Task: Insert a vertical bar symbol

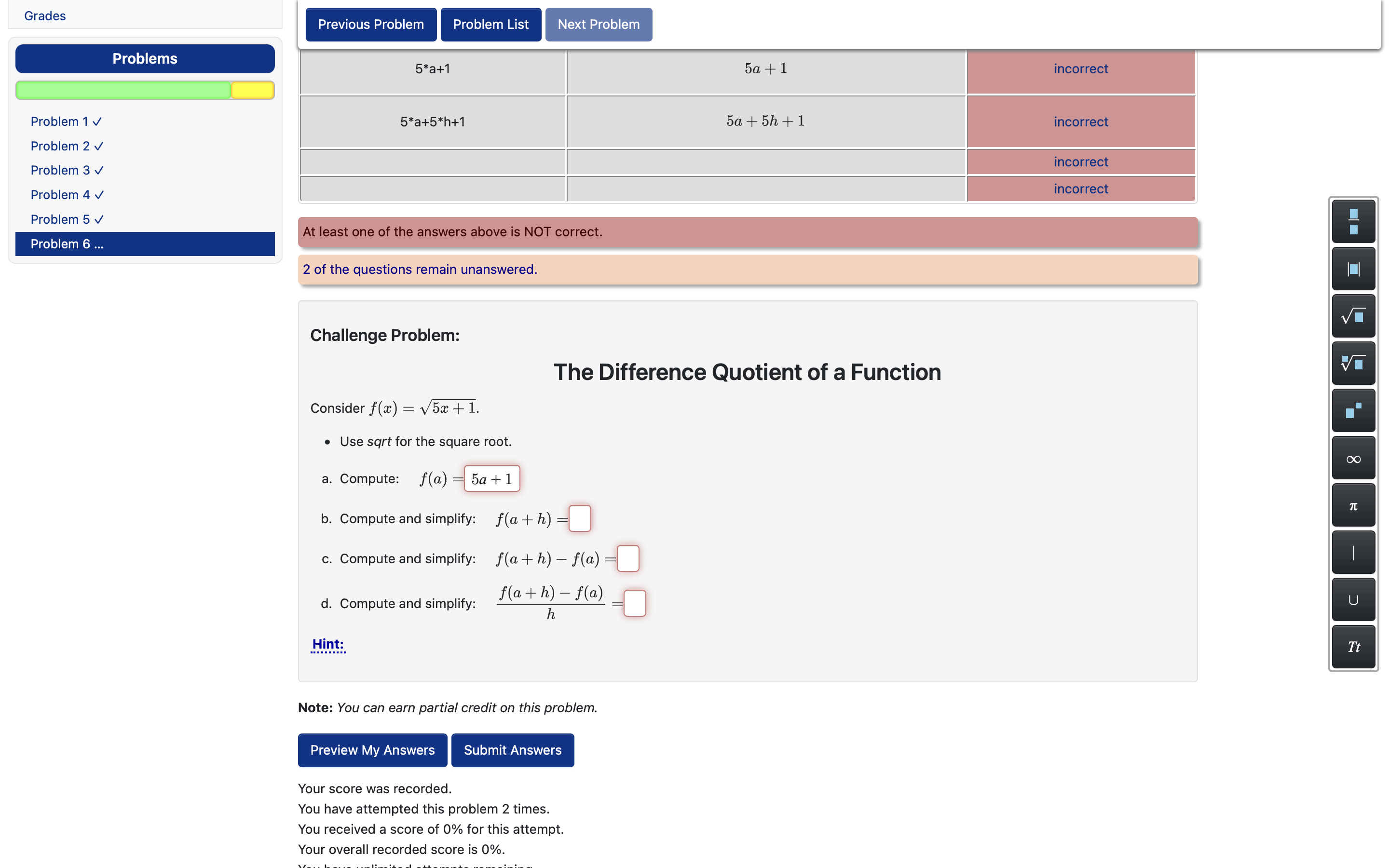Action: coord(1353,552)
